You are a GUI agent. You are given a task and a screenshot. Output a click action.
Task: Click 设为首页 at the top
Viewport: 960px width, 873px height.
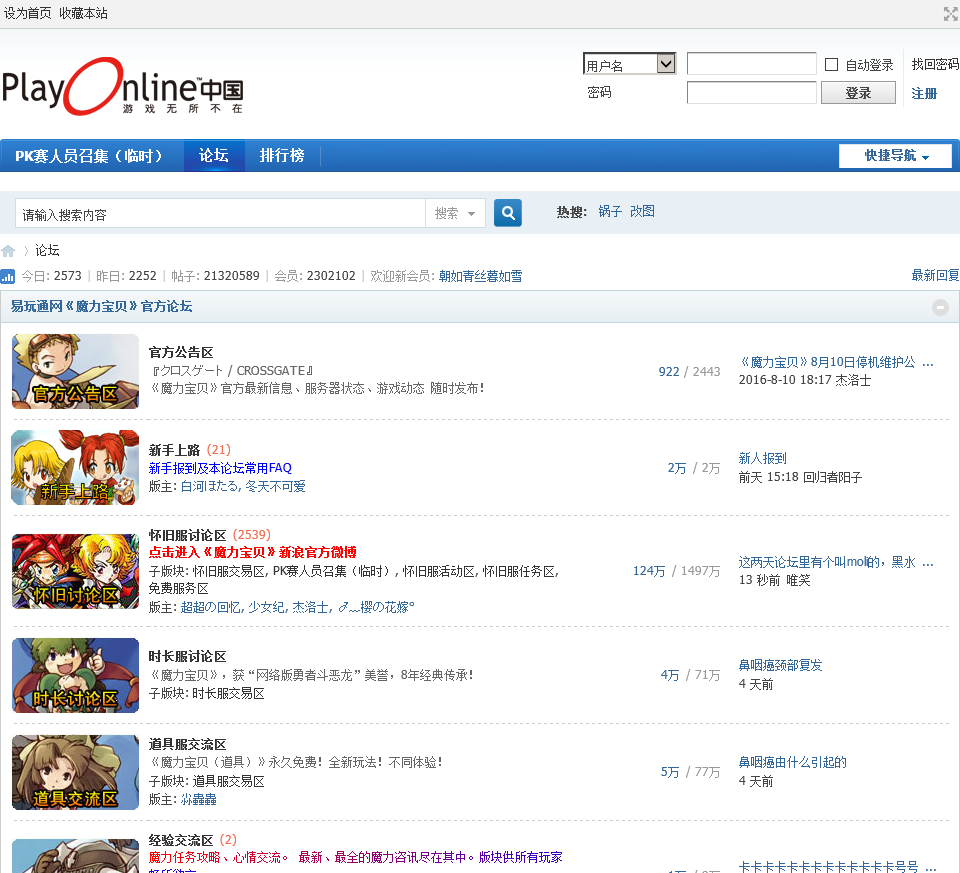tap(28, 13)
